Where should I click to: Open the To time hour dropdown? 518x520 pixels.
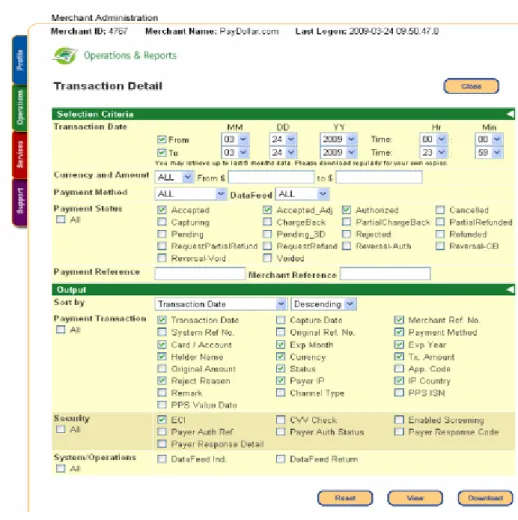pyautogui.click(x=433, y=153)
